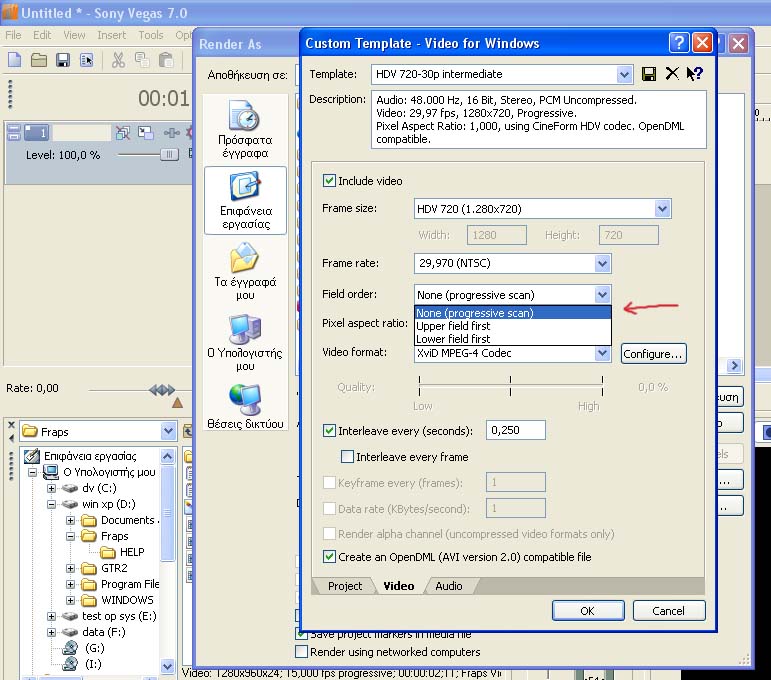Screen dimensions: 771x680
Task: Click the question mark help title button
Action: coord(679,43)
